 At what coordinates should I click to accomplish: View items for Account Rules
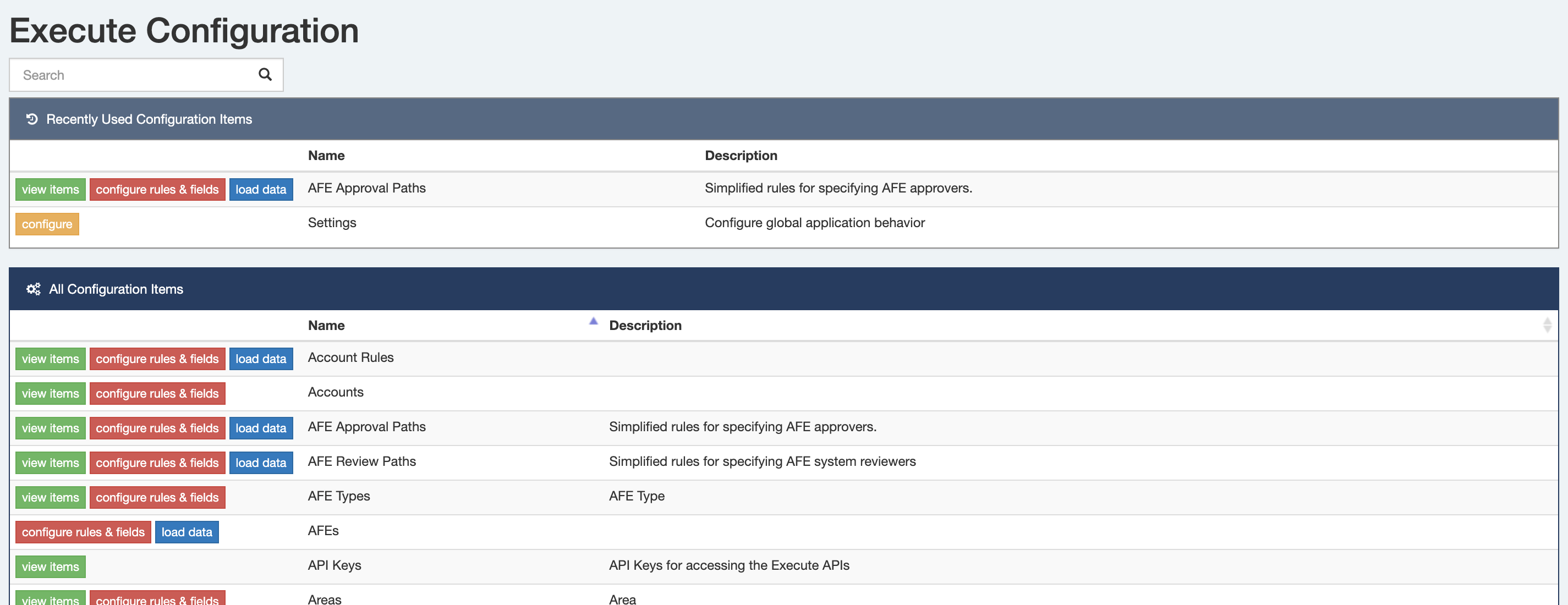(x=51, y=359)
